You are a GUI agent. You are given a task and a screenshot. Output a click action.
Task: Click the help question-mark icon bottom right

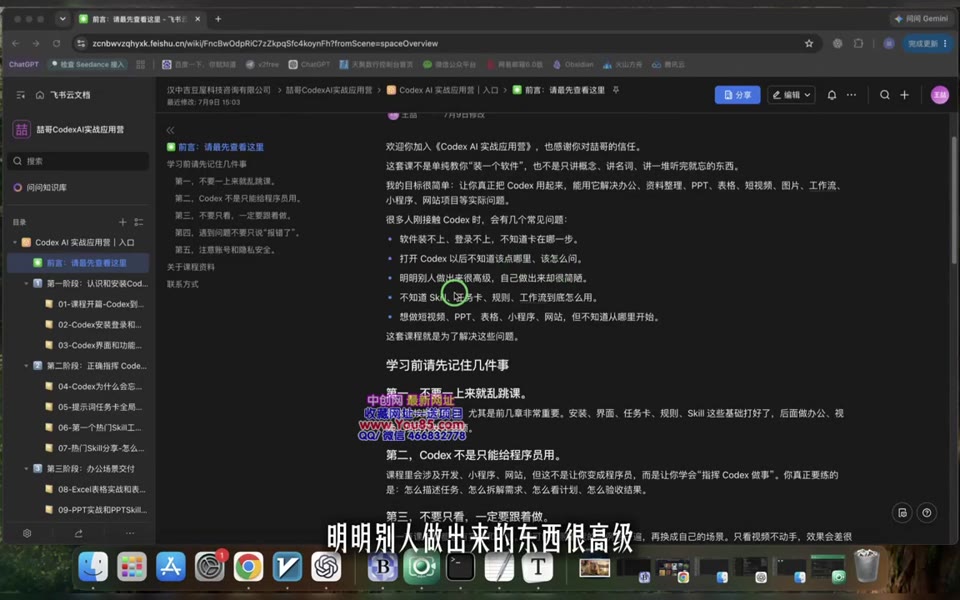pyautogui.click(x=927, y=512)
